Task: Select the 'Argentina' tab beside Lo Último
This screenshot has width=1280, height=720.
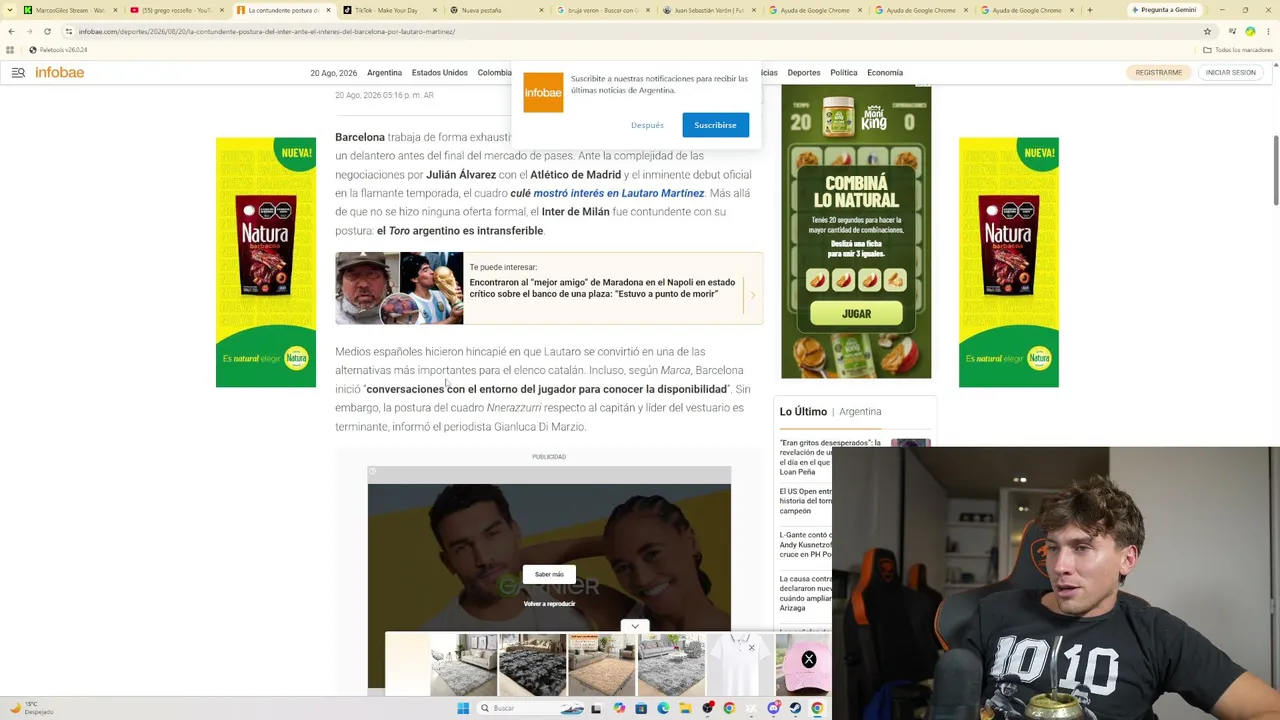Action: pos(860,412)
